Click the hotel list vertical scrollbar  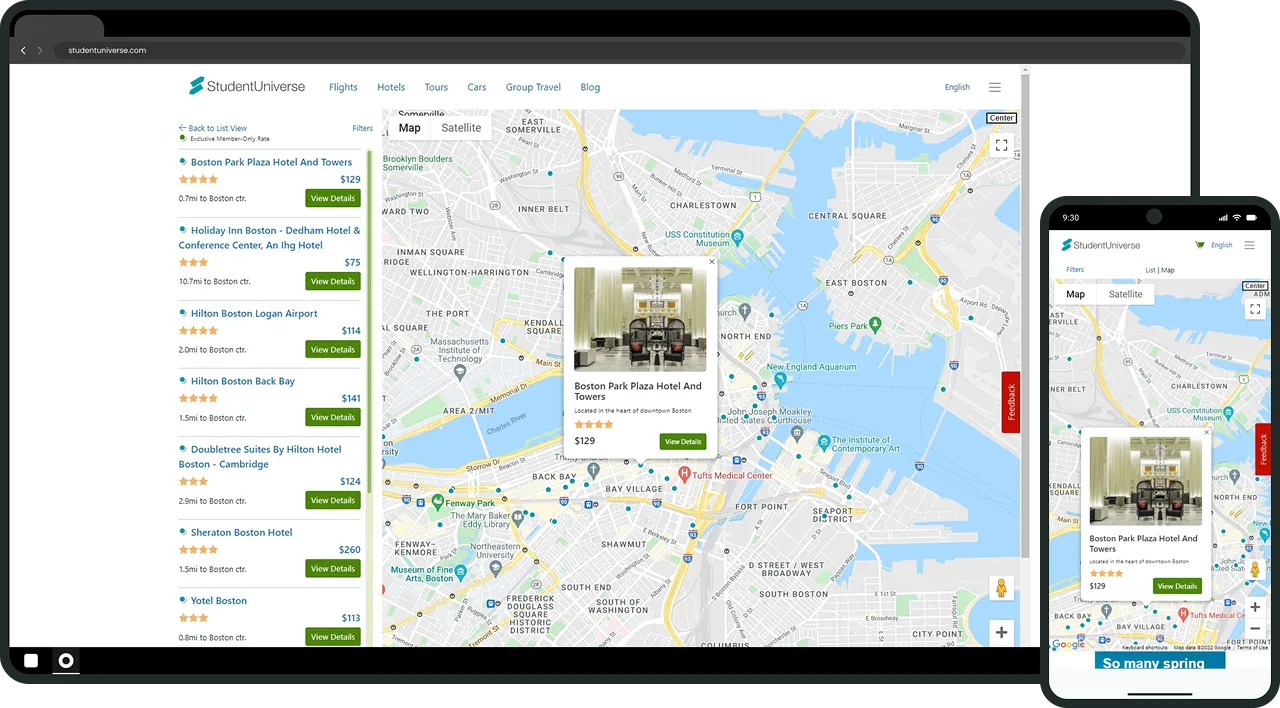click(x=369, y=320)
